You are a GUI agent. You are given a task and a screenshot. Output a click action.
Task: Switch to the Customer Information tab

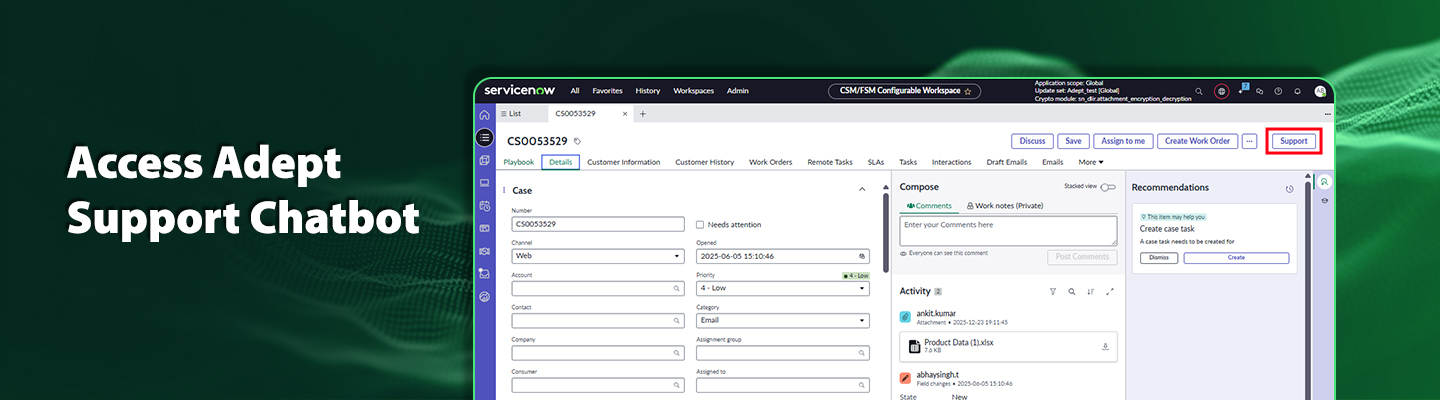[624, 162]
